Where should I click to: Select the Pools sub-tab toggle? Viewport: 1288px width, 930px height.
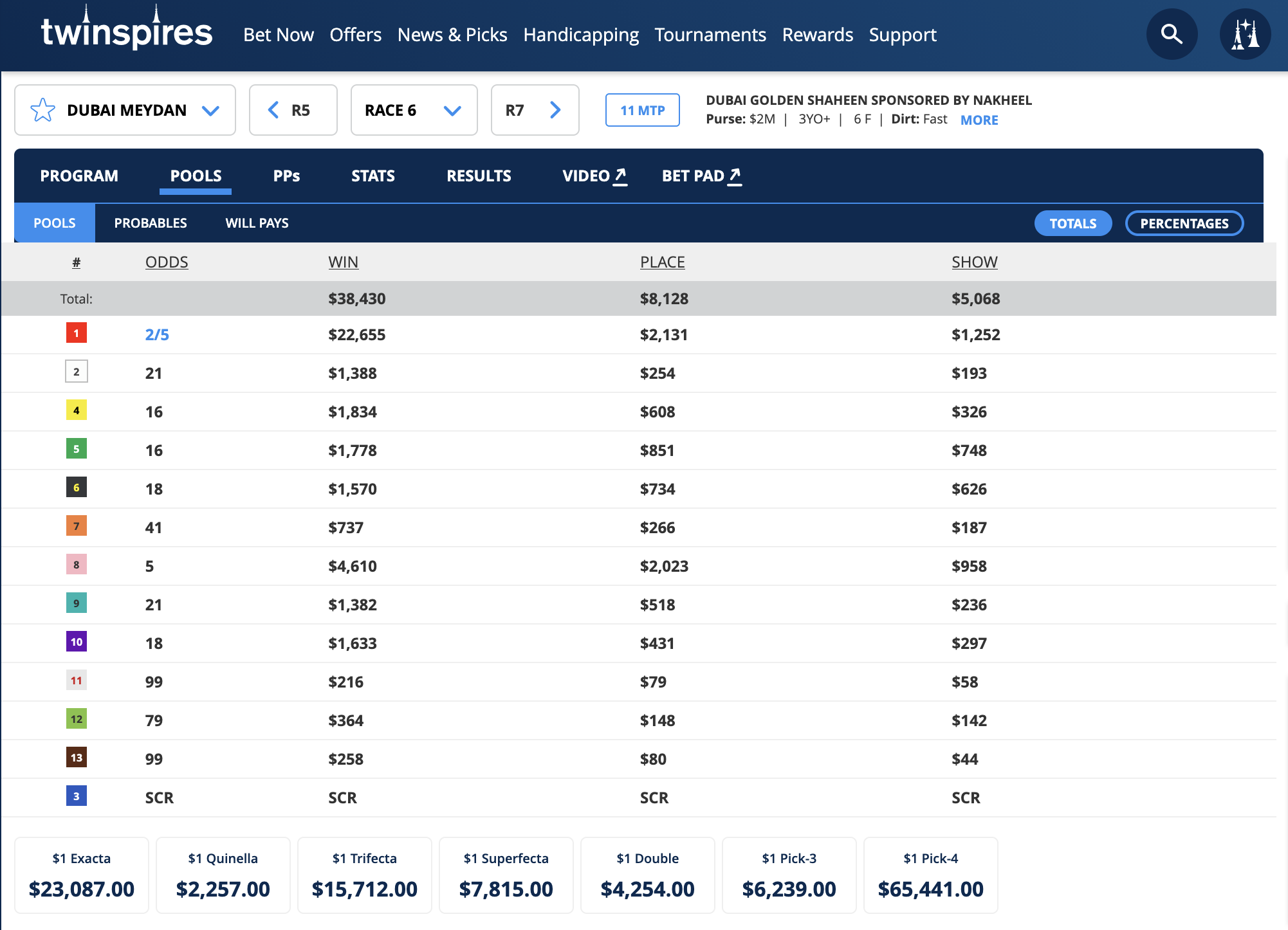pos(55,223)
